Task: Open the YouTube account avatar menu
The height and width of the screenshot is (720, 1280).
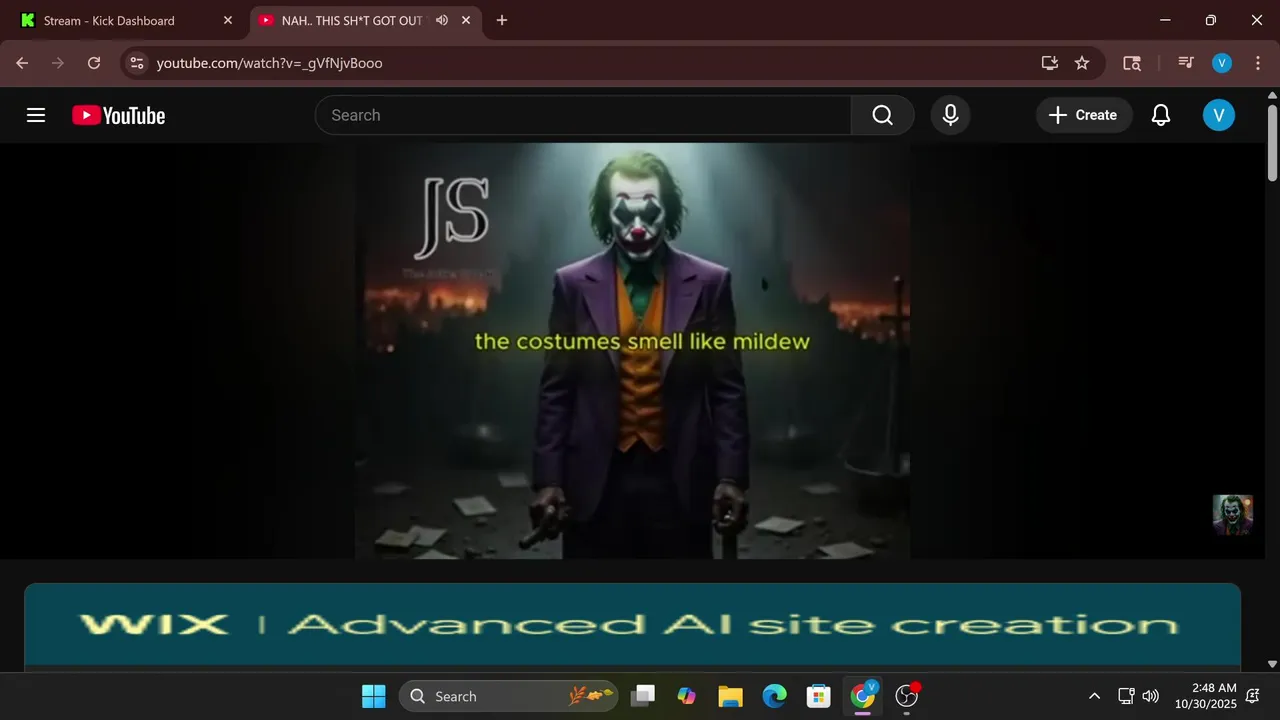Action: [1218, 115]
